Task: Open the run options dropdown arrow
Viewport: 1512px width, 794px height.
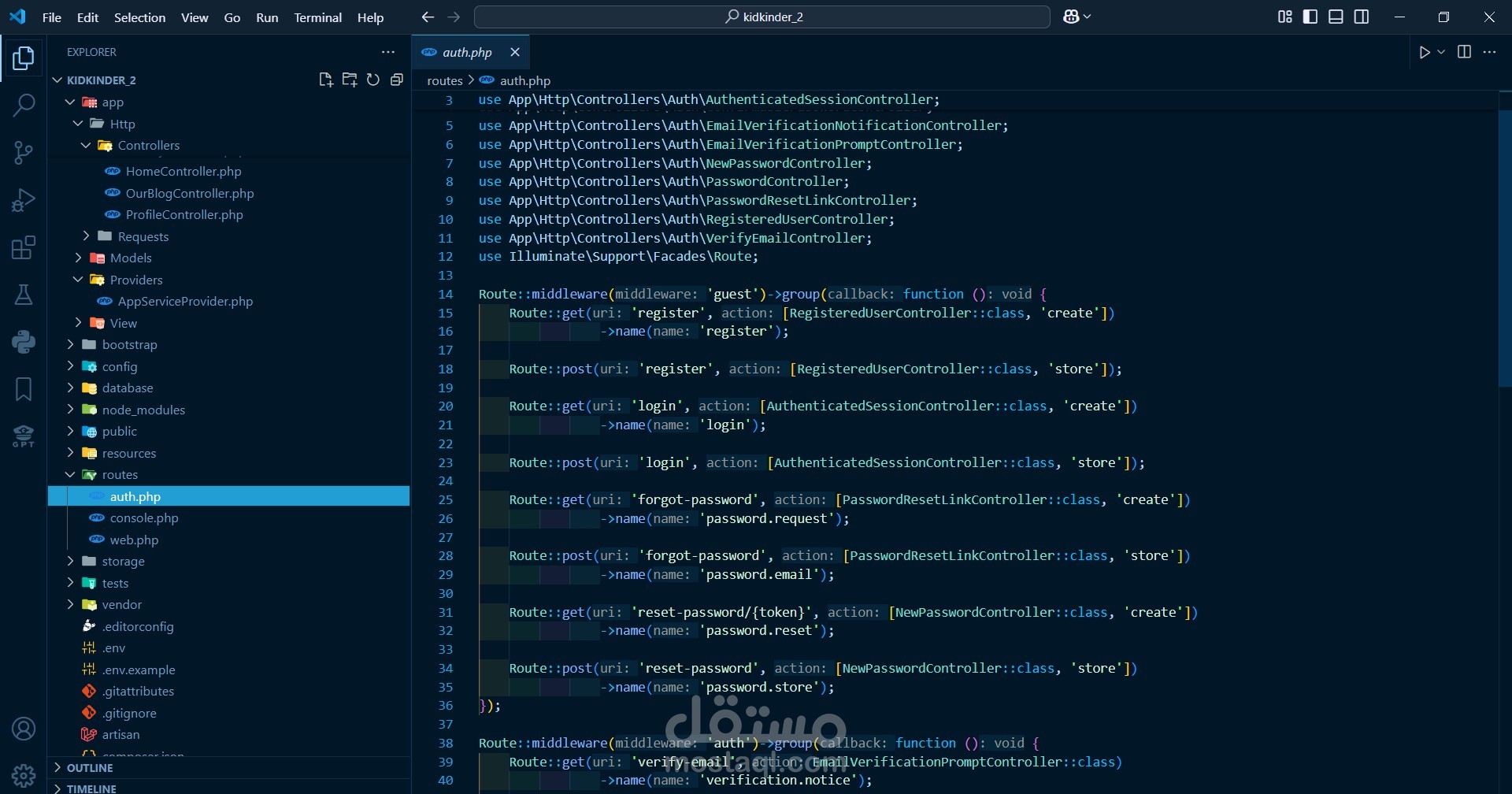Action: tap(1441, 52)
